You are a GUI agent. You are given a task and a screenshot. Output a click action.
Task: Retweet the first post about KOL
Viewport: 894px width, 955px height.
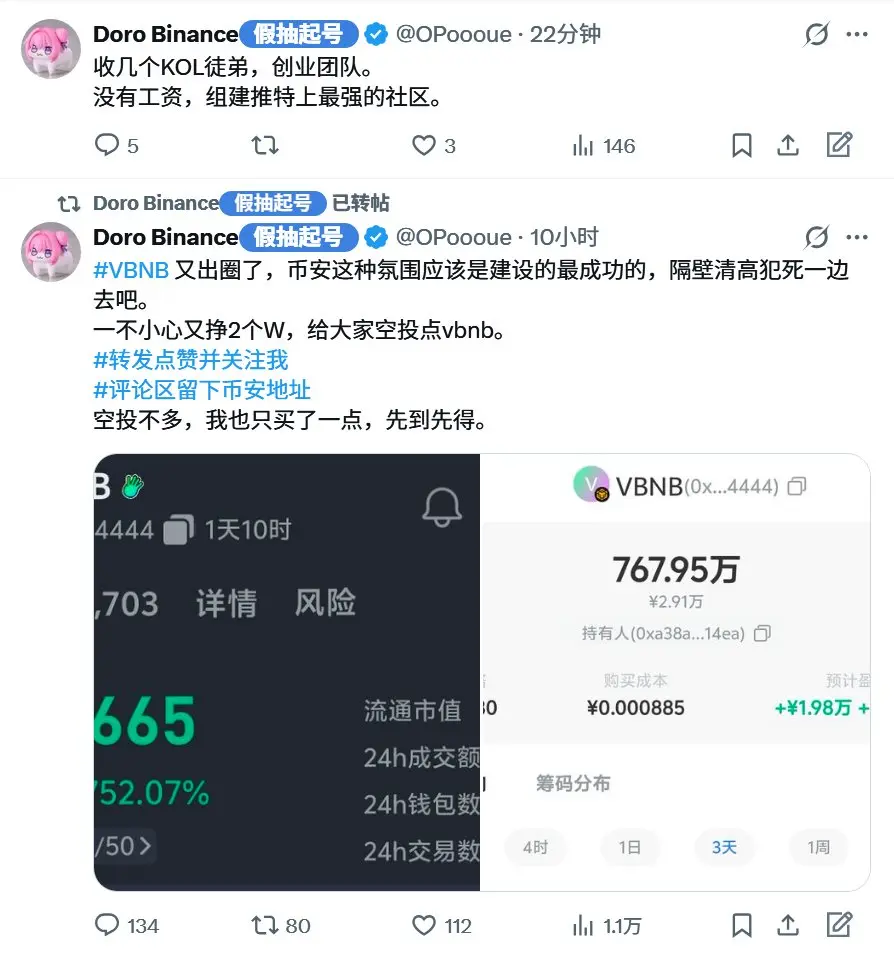(x=265, y=146)
